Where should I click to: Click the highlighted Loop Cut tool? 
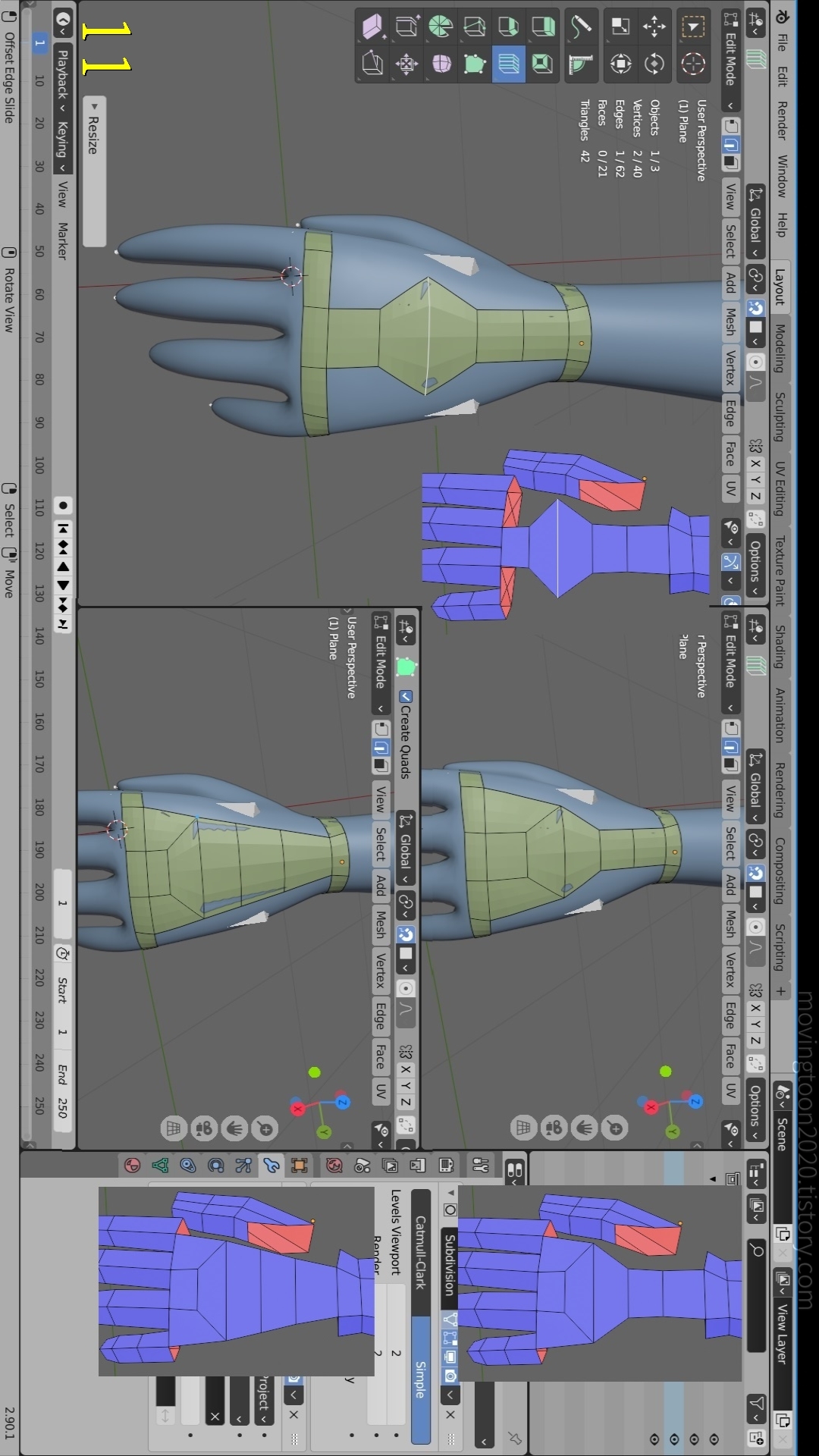coord(508,63)
